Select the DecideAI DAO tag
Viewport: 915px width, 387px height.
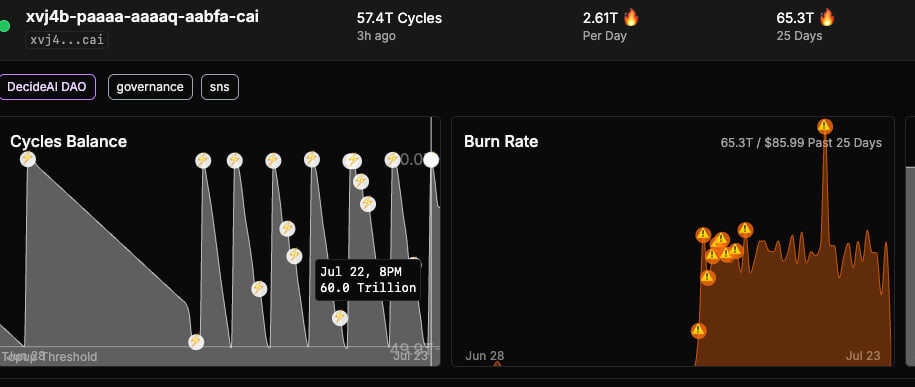(x=47, y=87)
